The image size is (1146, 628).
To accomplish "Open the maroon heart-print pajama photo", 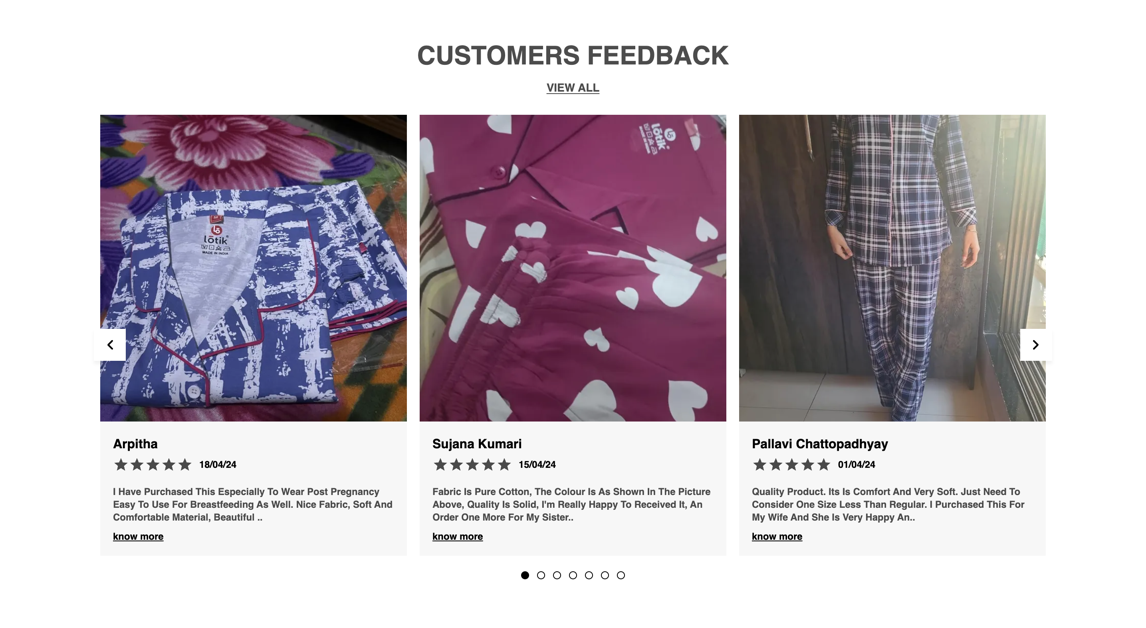I will click(x=573, y=268).
